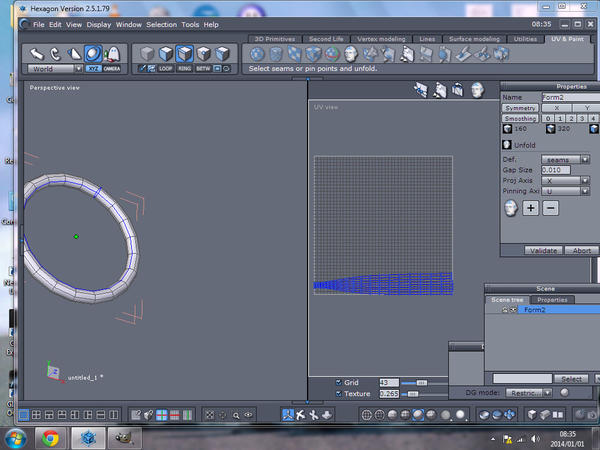This screenshot has width=600, height=450.
Task: Click the colored globe UV projection icon
Action: click(332, 54)
